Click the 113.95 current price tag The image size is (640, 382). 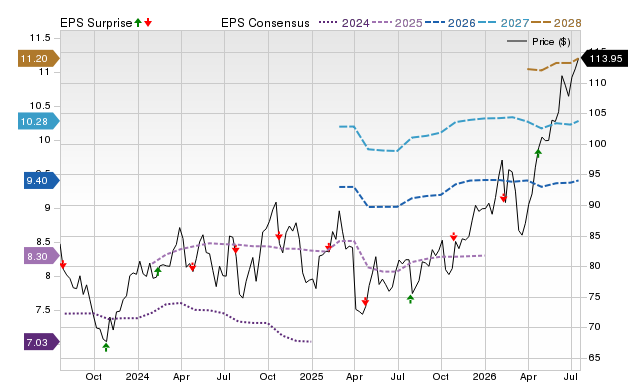point(604,59)
